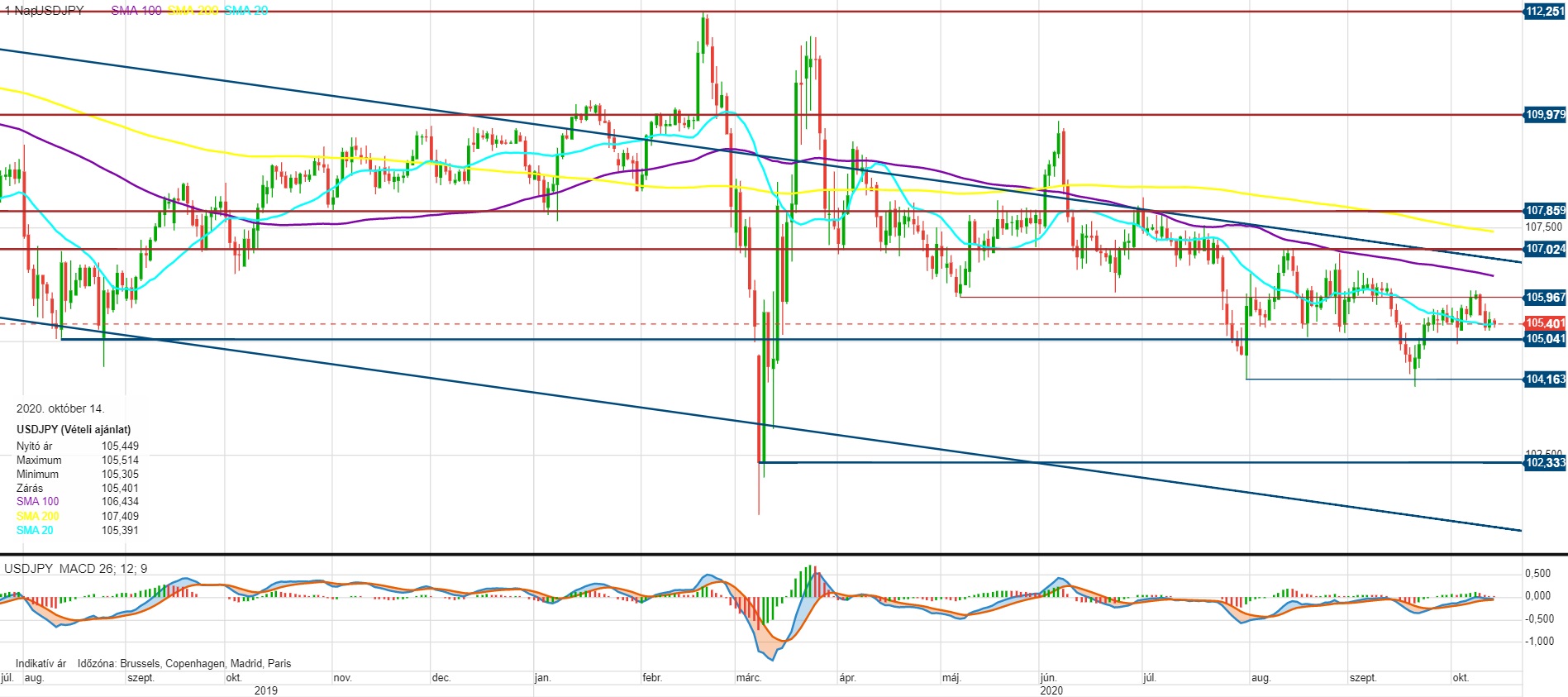The height and width of the screenshot is (697, 1568).
Task: Click the 107,024 price level label
Action: [x=1545, y=249]
